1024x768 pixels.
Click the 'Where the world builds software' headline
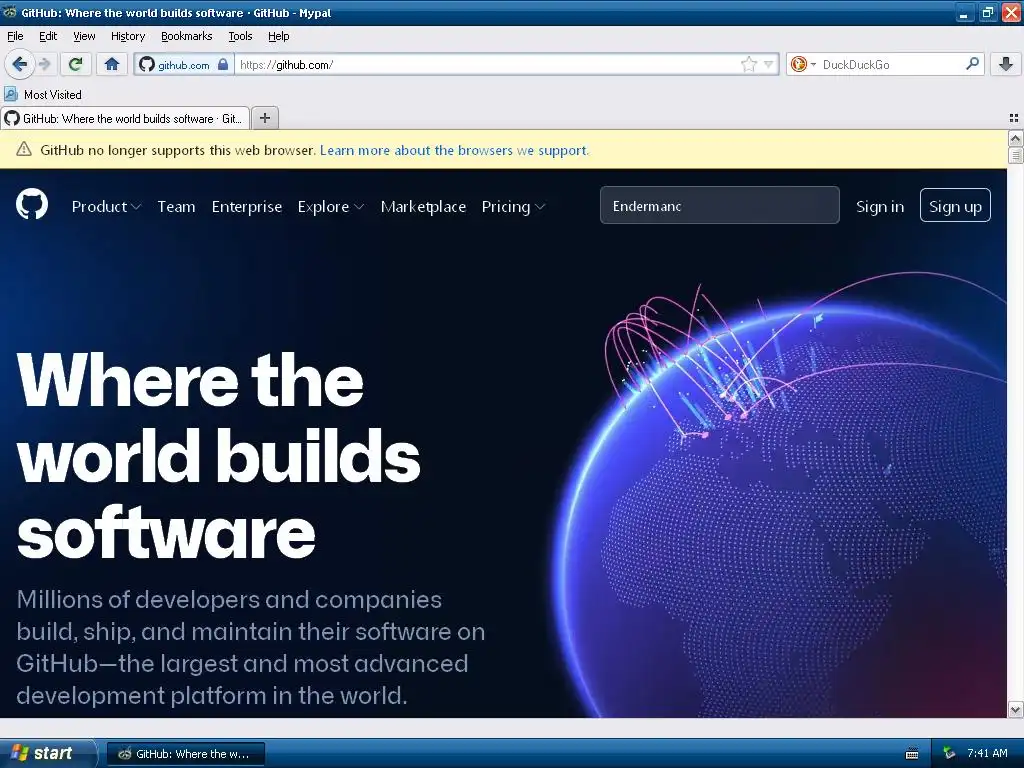(x=218, y=455)
